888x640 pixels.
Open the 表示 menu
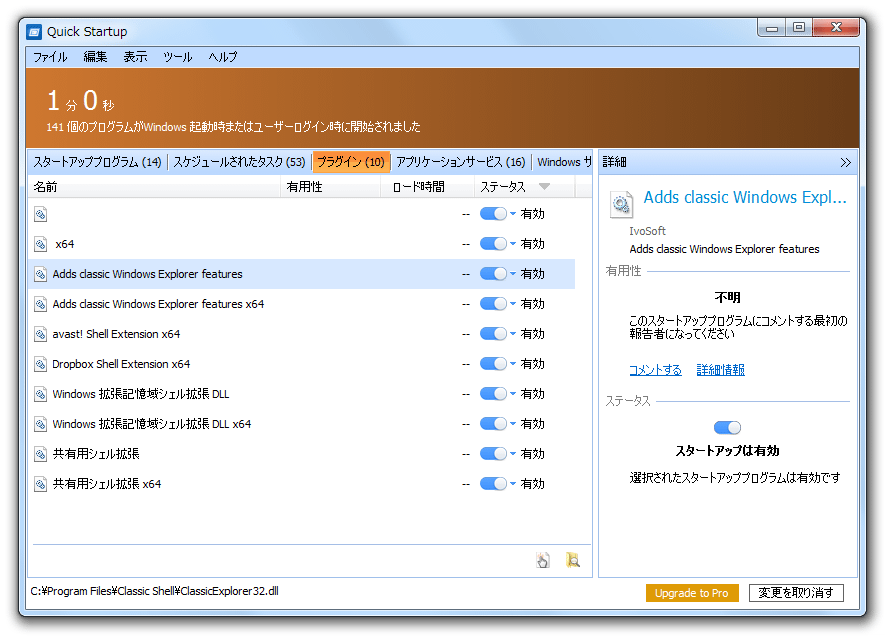click(135, 57)
